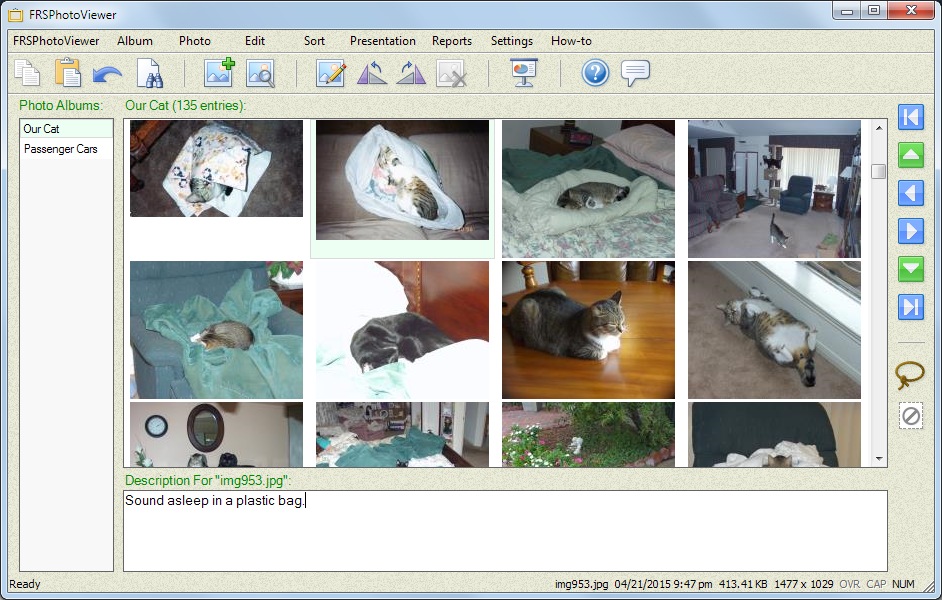Screen dimensions: 942x600
Task: Click the Find binoculars document icon
Action: coord(150,73)
